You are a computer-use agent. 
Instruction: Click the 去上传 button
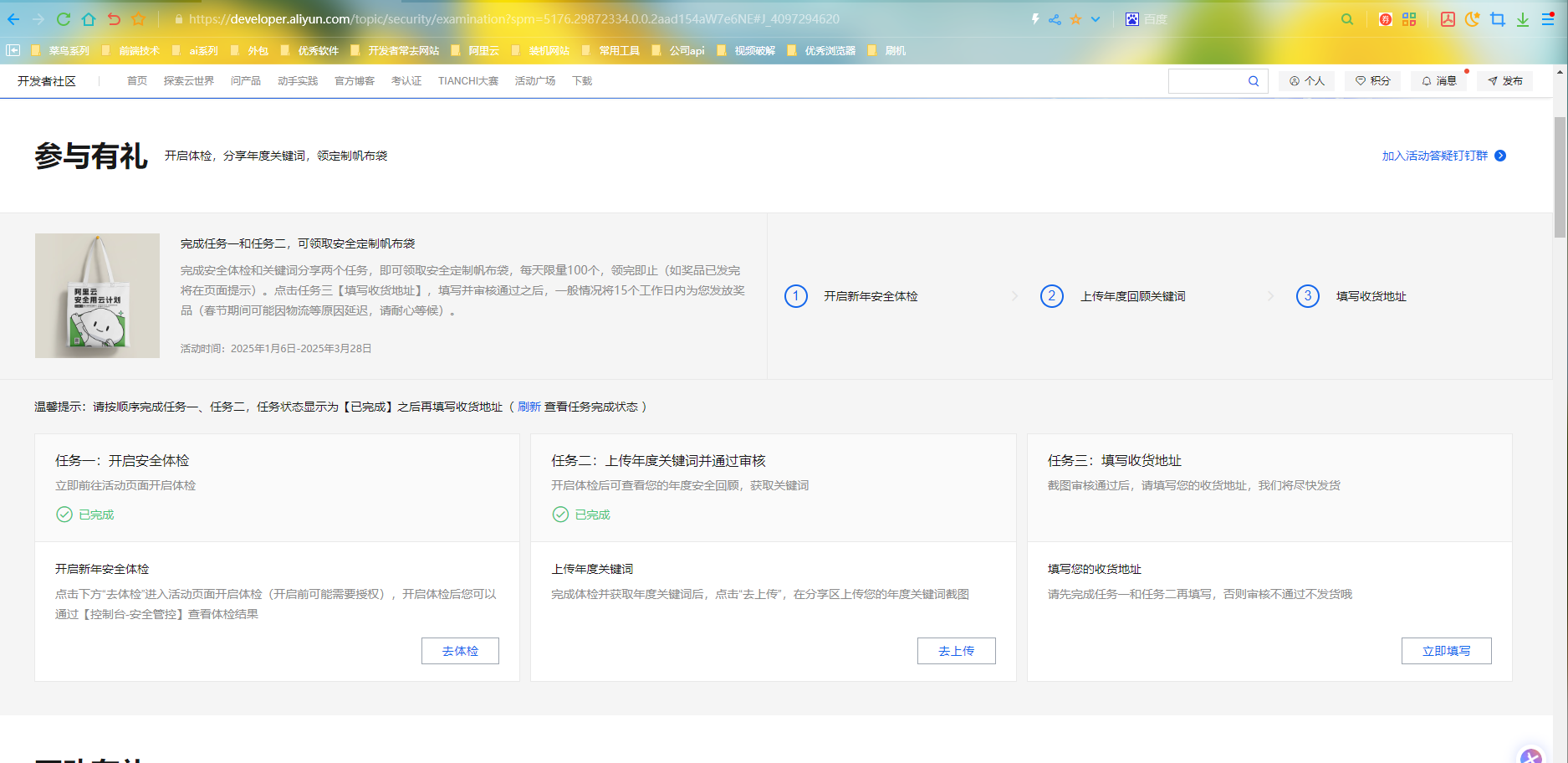coord(956,651)
